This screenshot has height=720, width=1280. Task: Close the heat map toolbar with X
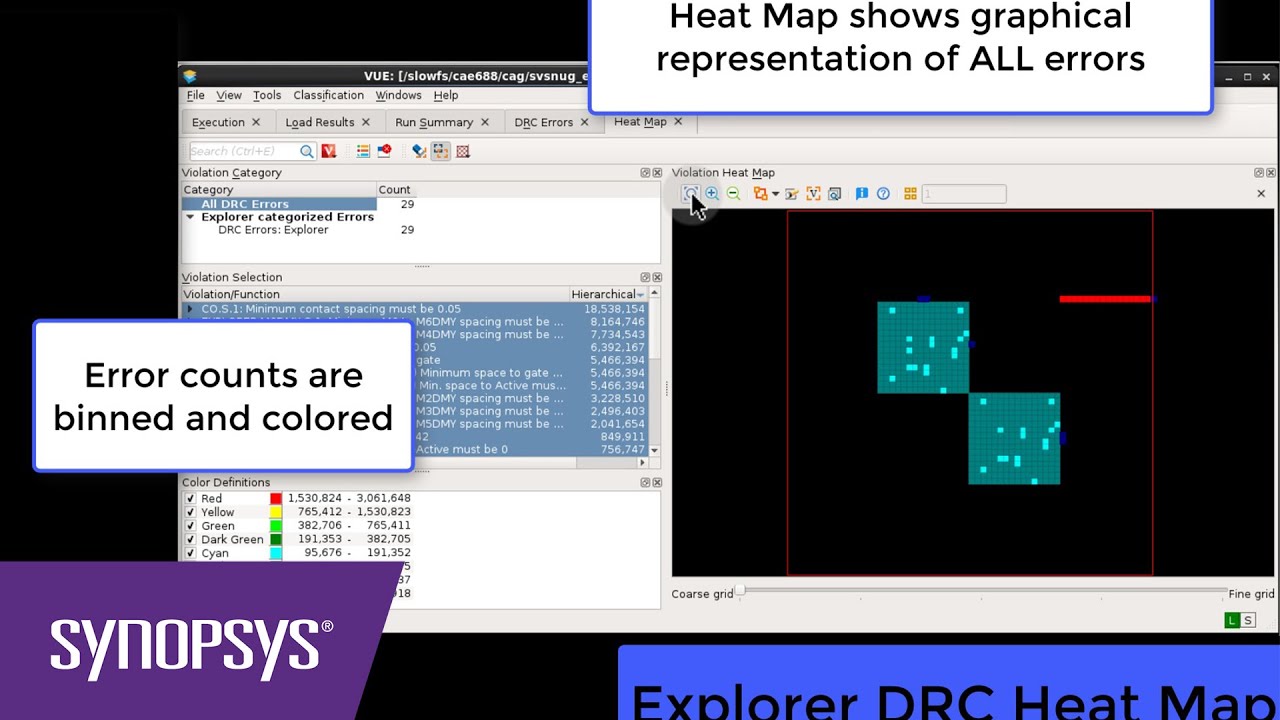[1261, 194]
